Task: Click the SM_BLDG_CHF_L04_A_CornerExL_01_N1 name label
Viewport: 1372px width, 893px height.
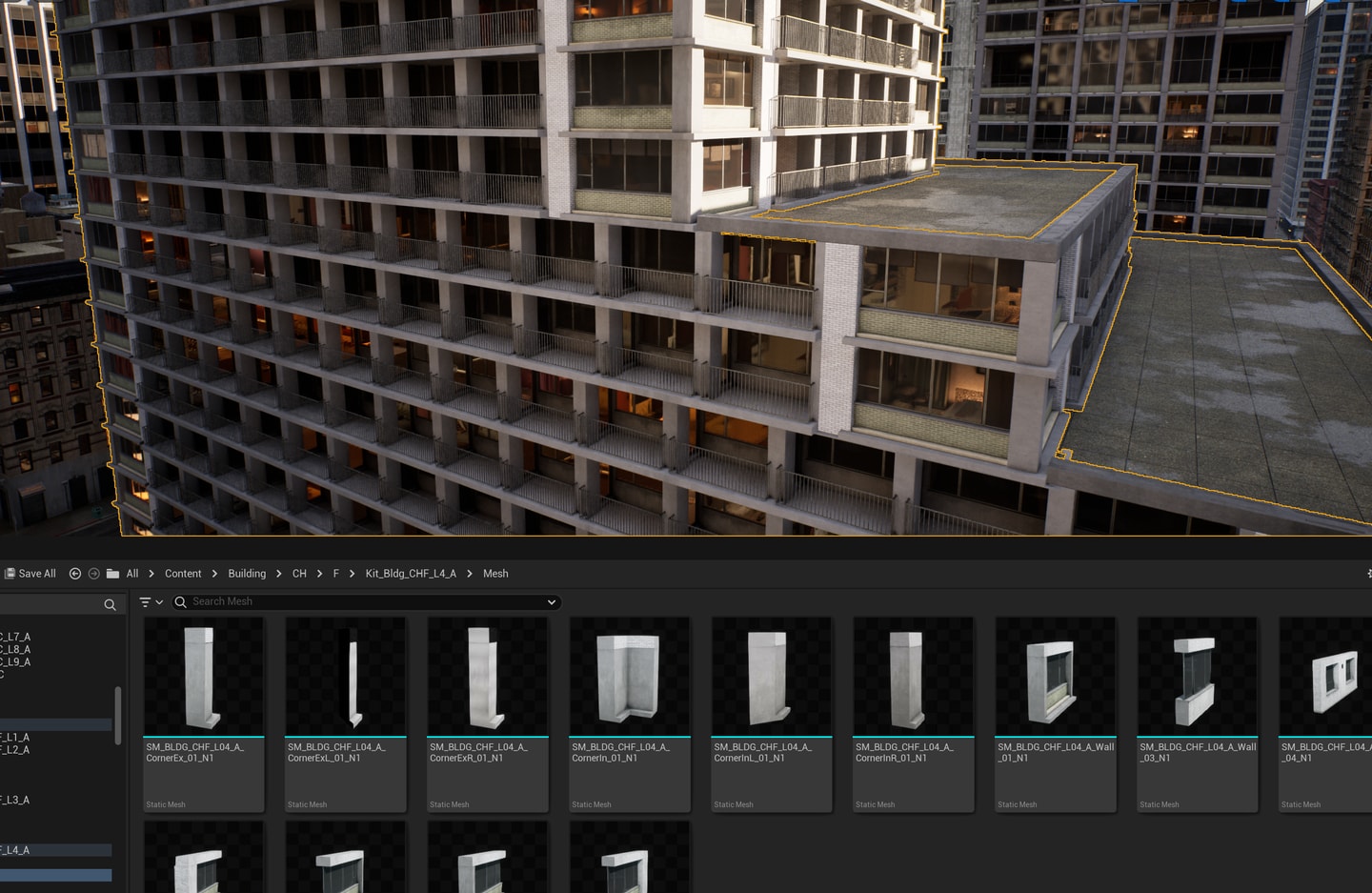Action: 337,753
